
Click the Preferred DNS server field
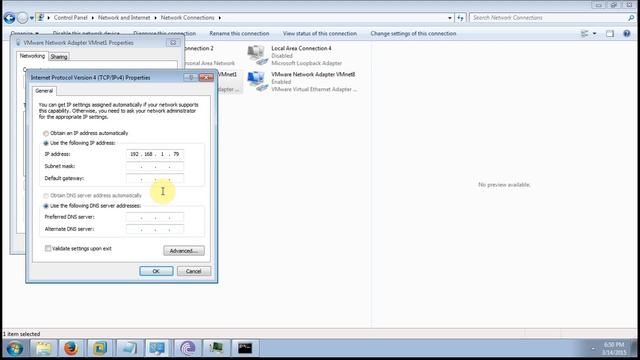coord(155,217)
